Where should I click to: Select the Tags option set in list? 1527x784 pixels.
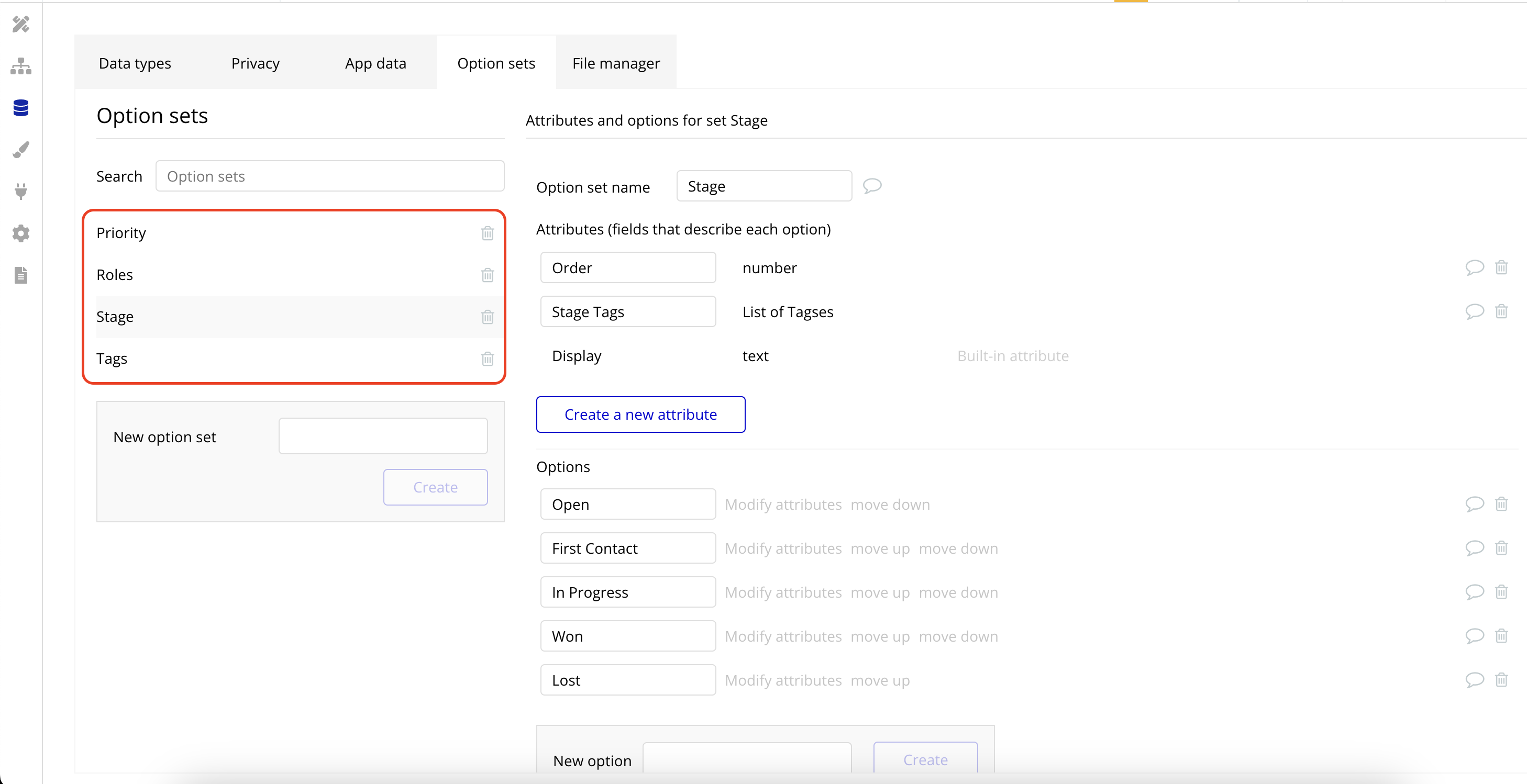pyautogui.click(x=112, y=359)
